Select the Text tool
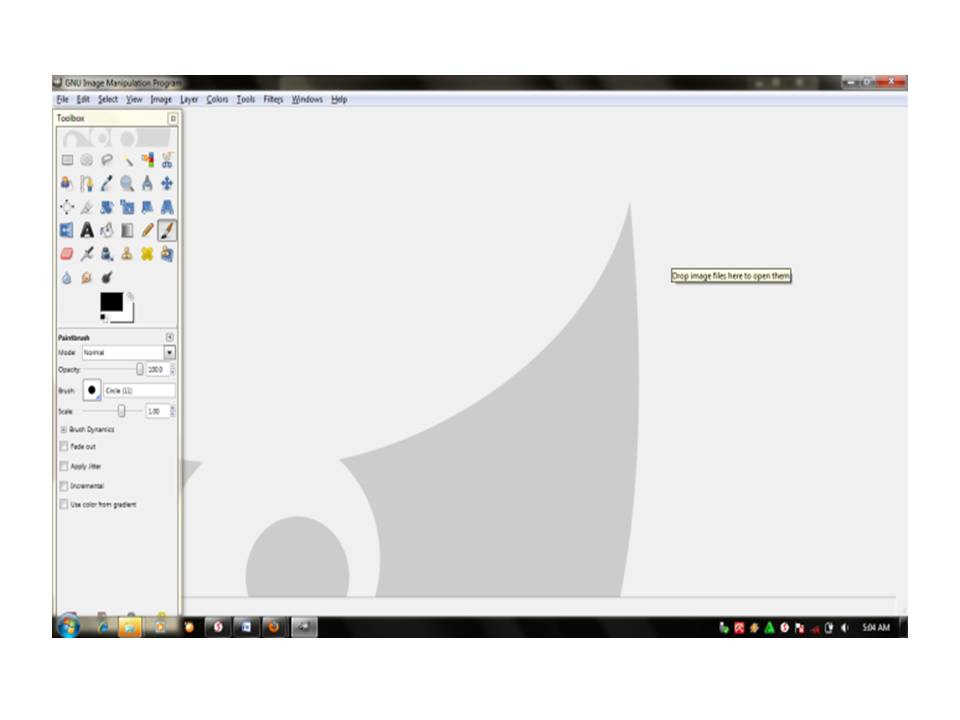Image resolution: width=960 pixels, height=720 pixels. pos(87,230)
